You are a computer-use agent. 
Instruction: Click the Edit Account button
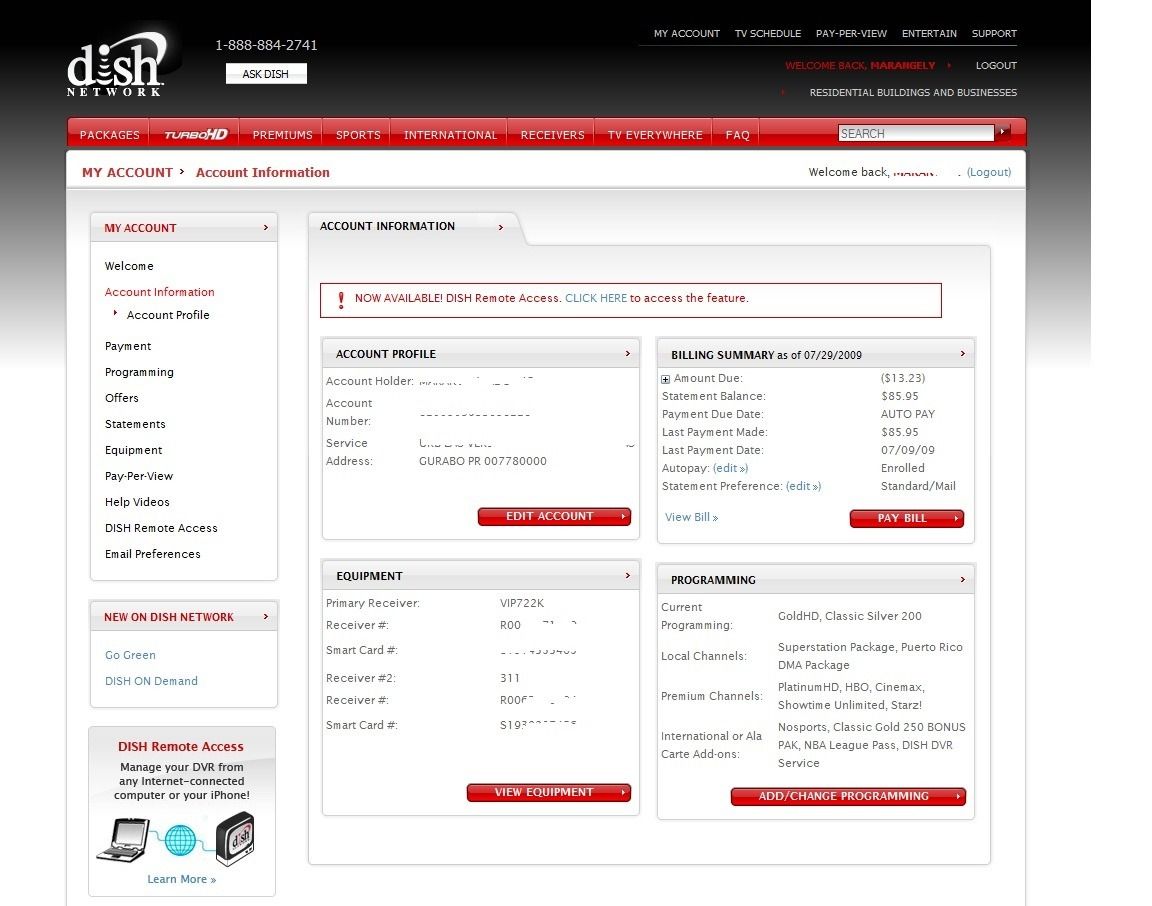point(554,517)
